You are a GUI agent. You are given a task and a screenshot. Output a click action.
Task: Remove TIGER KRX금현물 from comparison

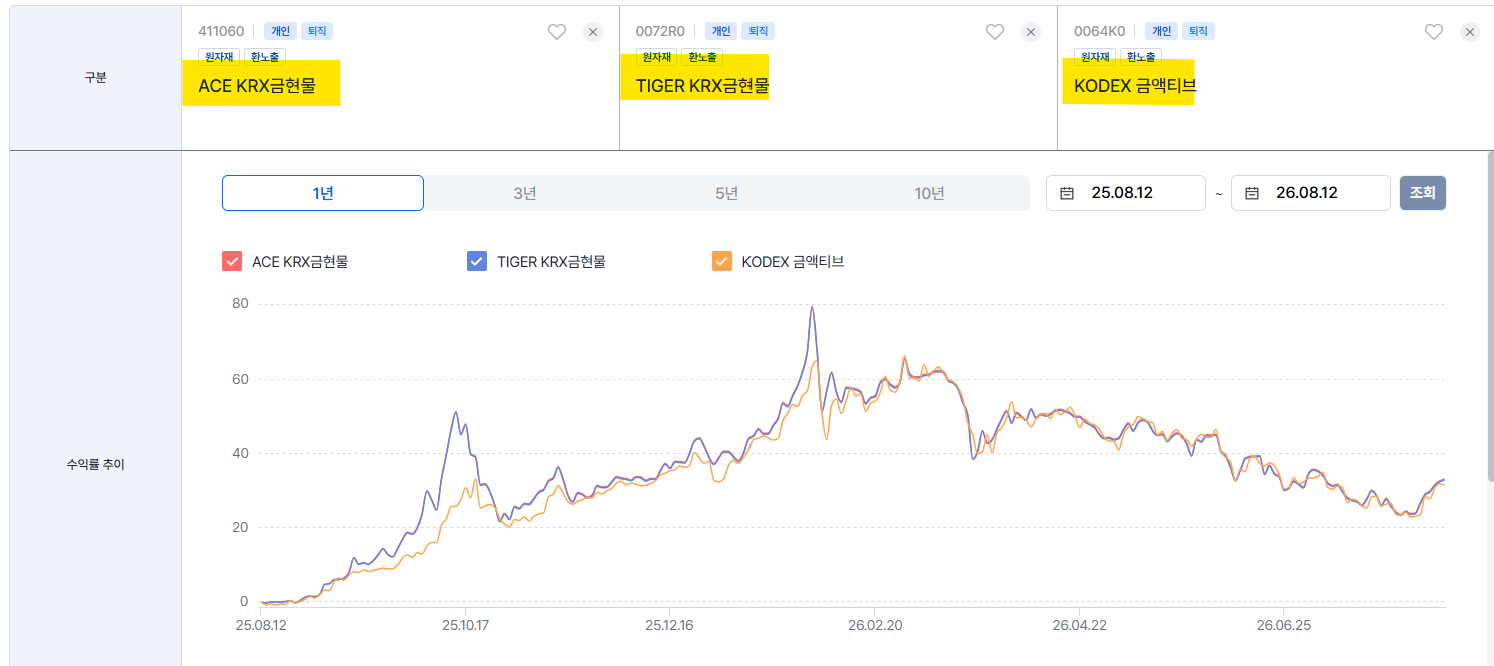pyautogui.click(x=1031, y=32)
